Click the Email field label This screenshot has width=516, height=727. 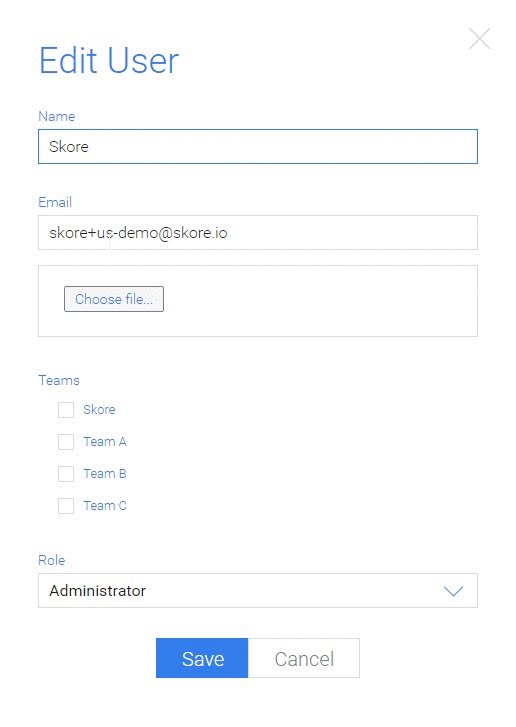55,202
